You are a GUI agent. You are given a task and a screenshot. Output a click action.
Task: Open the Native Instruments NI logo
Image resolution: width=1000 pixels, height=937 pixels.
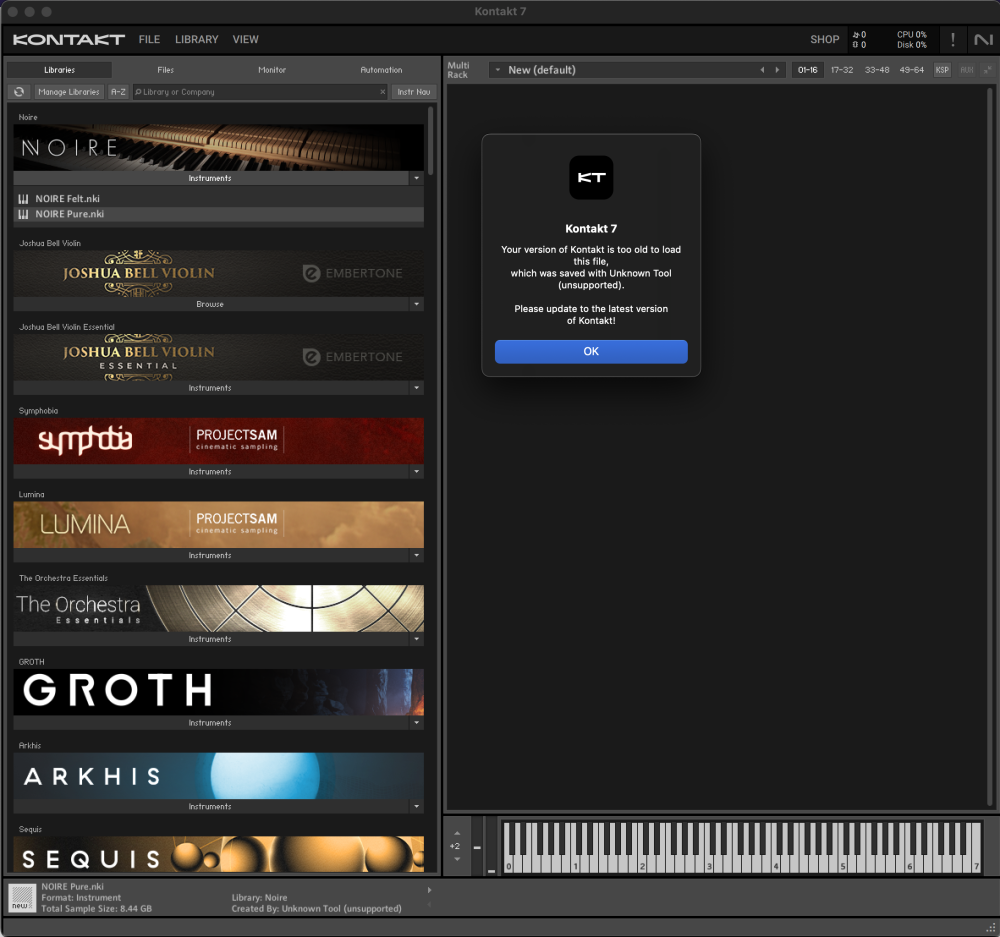(x=983, y=40)
